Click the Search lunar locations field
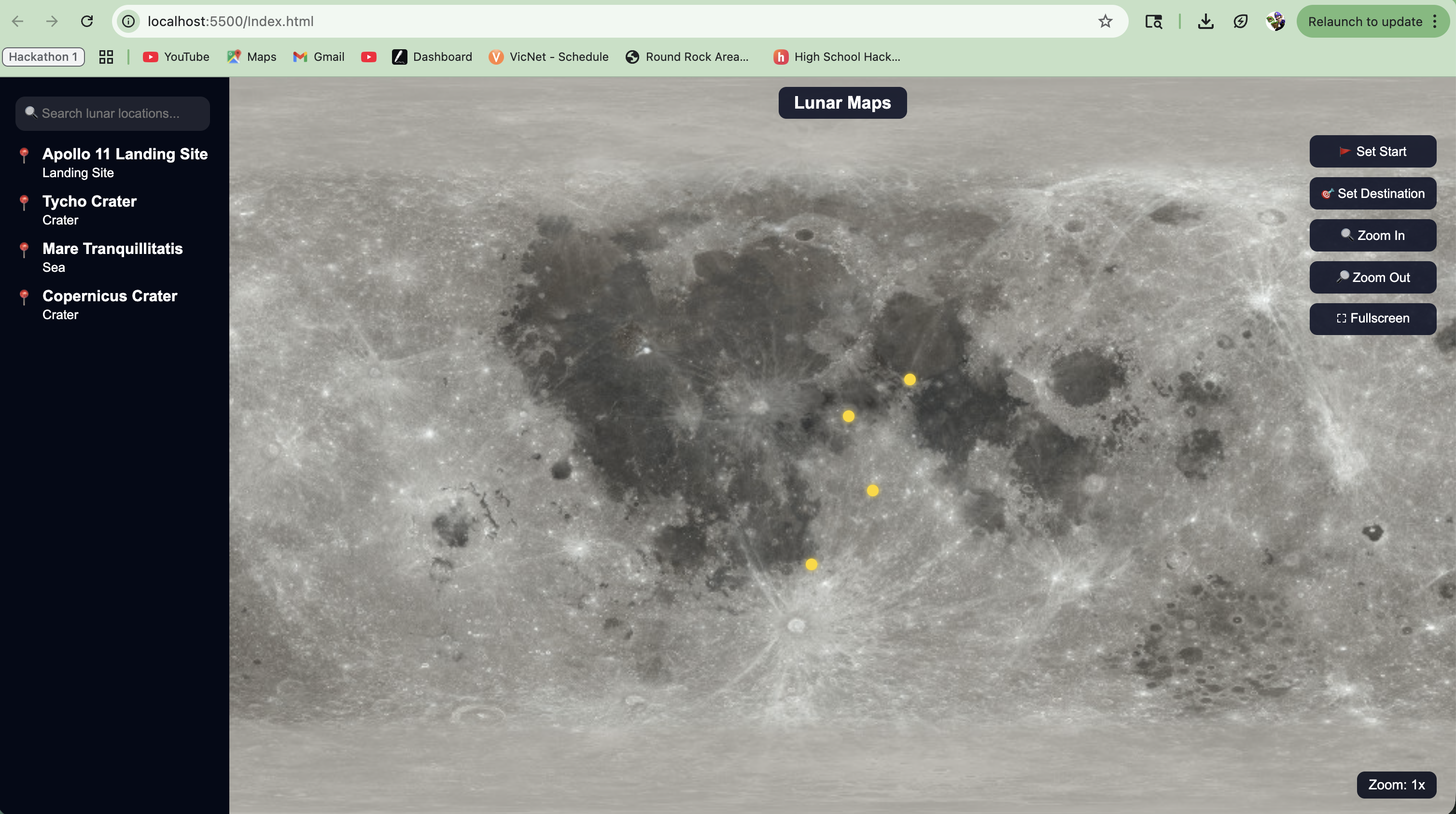 point(113,113)
